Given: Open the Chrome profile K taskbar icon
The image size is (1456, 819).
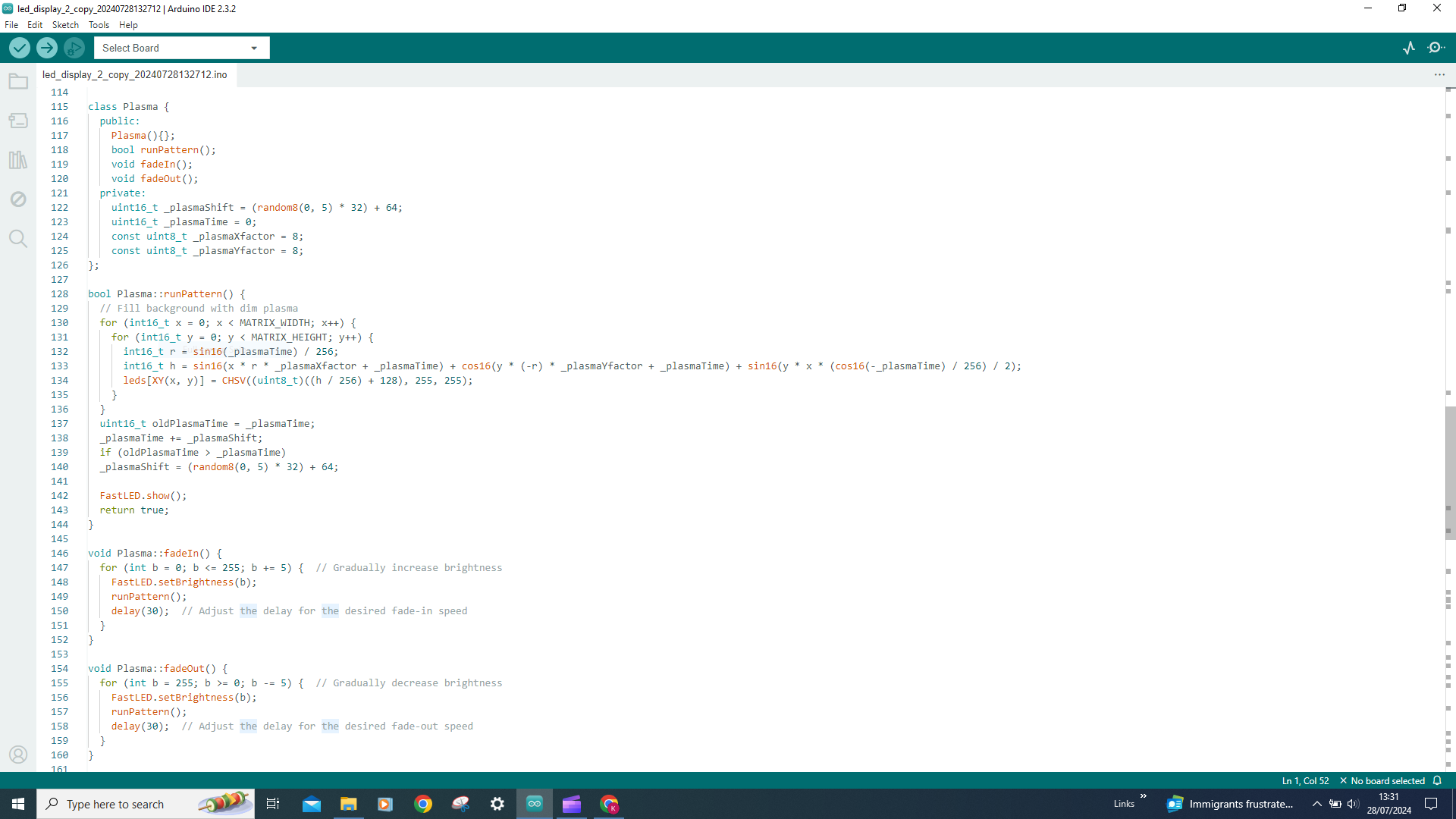Looking at the screenshot, I should (x=609, y=804).
